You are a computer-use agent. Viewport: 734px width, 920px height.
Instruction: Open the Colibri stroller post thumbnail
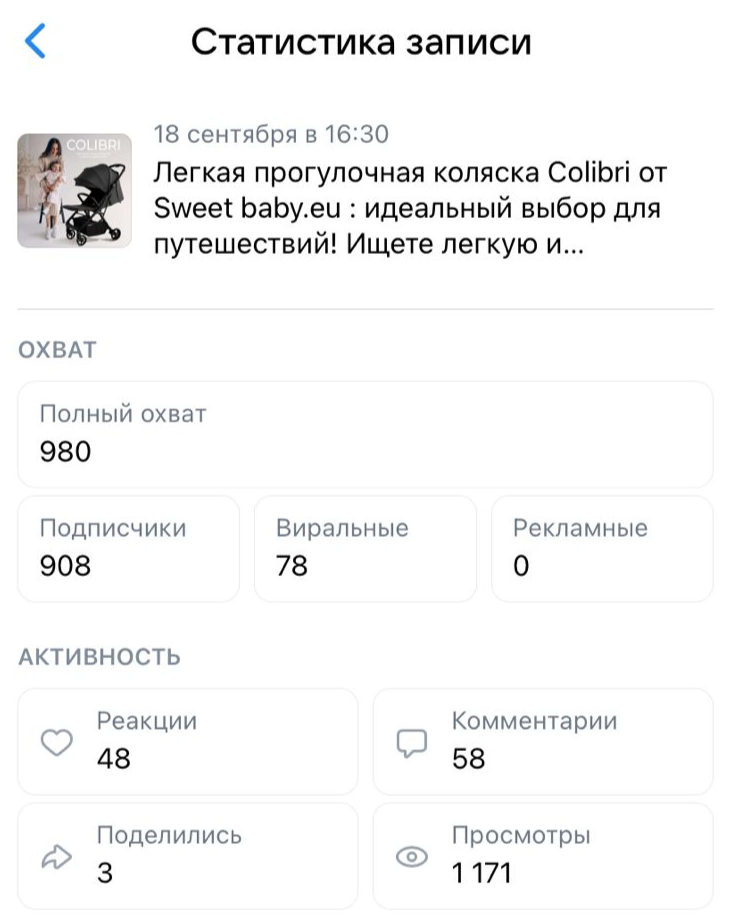tap(75, 190)
